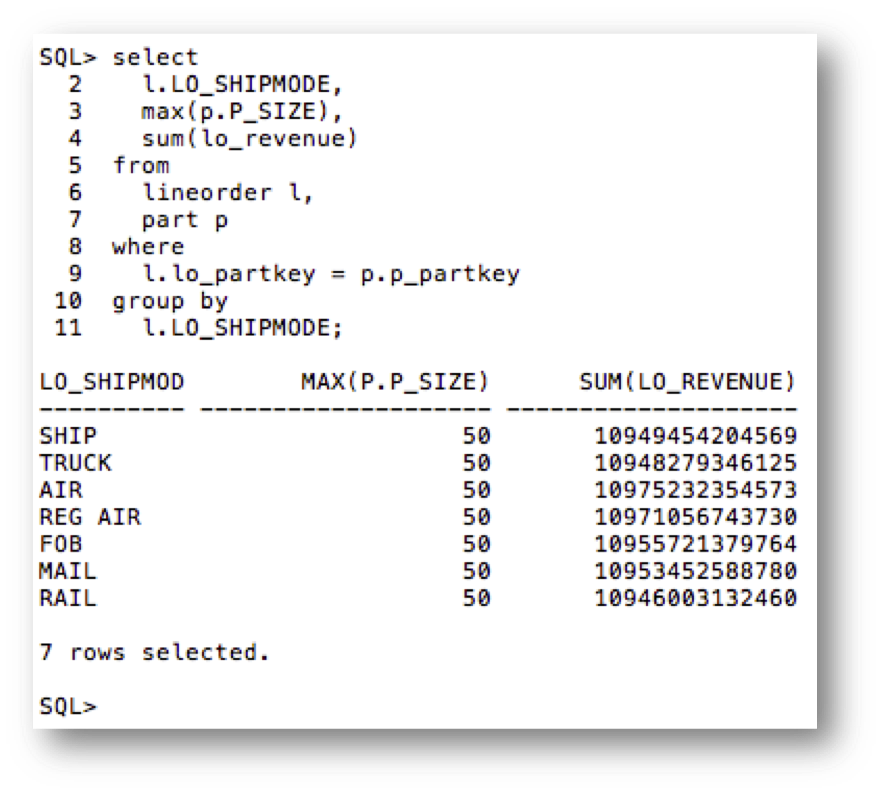Click the FOB row revenue 10955721379764
Viewport: 881px width, 793px height.
point(695,544)
